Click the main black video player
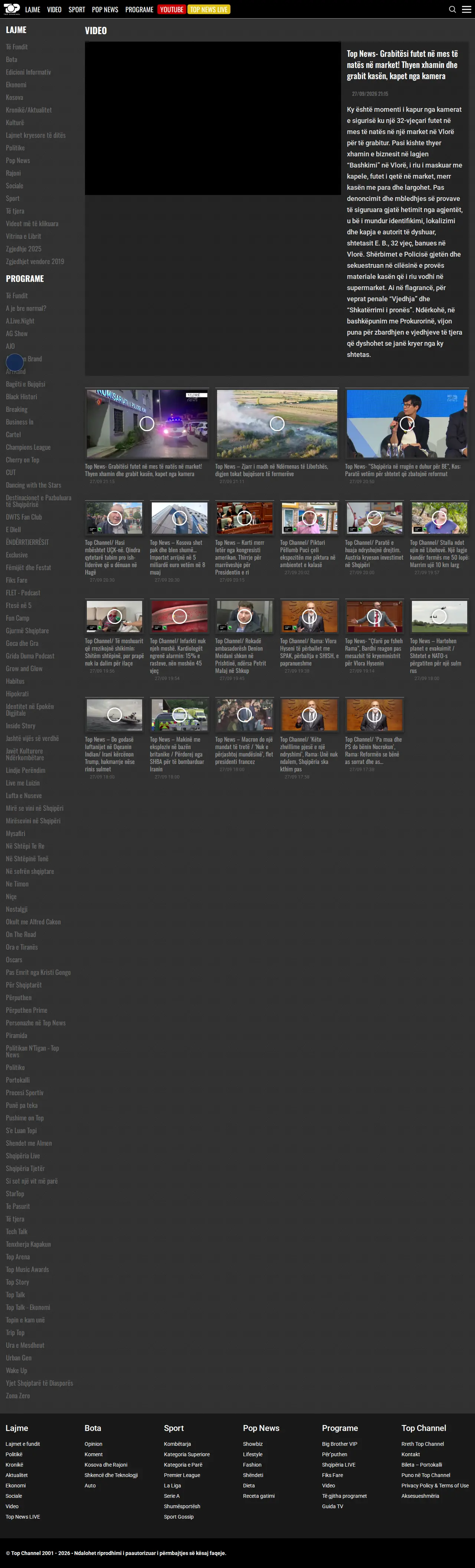The image size is (475, 1568). 213,118
